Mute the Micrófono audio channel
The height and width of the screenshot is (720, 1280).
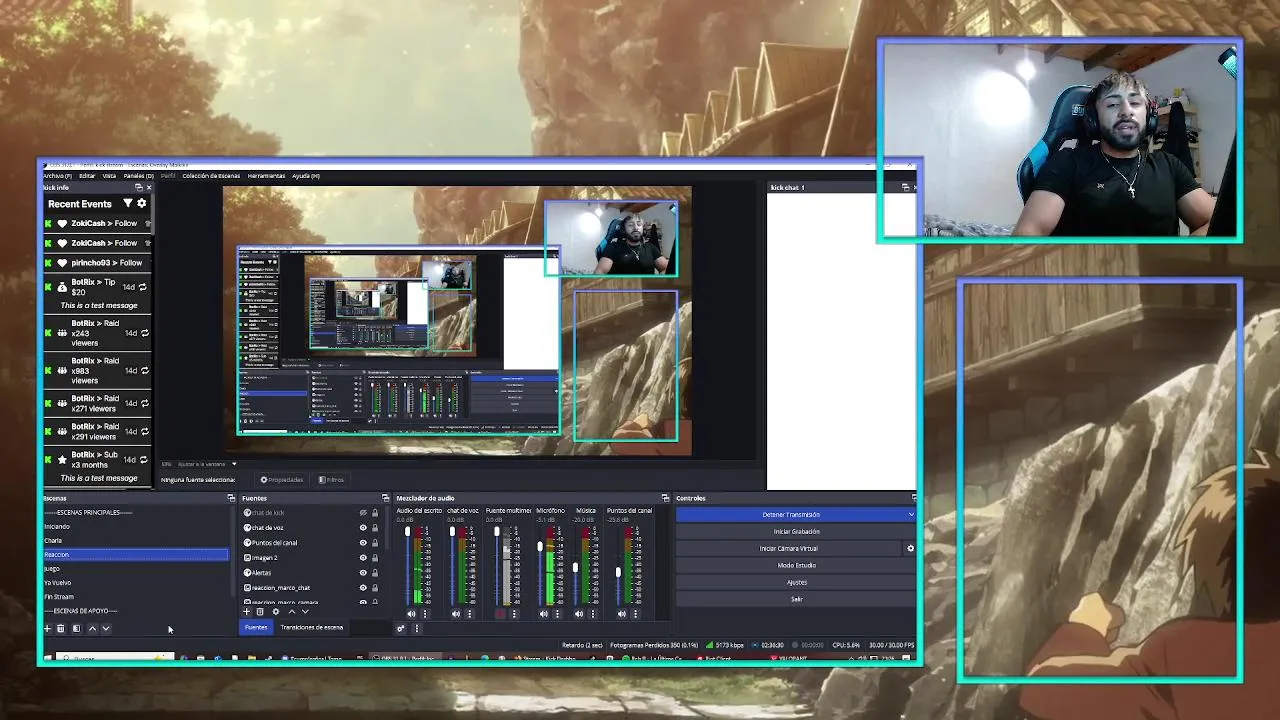pos(543,614)
